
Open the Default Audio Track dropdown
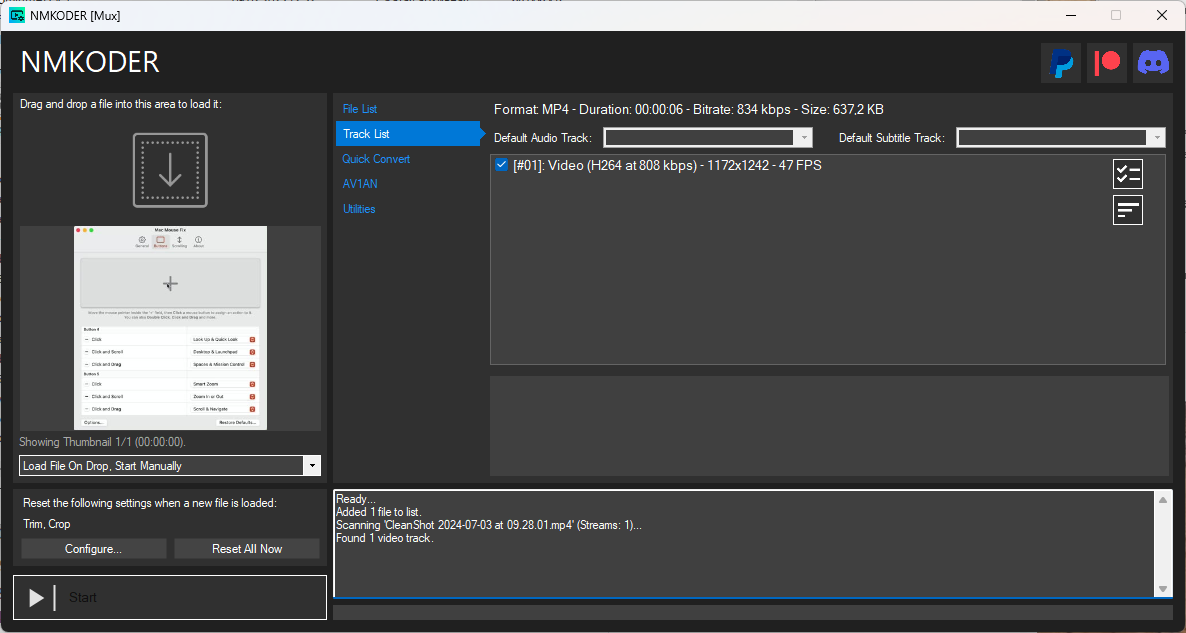click(x=708, y=138)
